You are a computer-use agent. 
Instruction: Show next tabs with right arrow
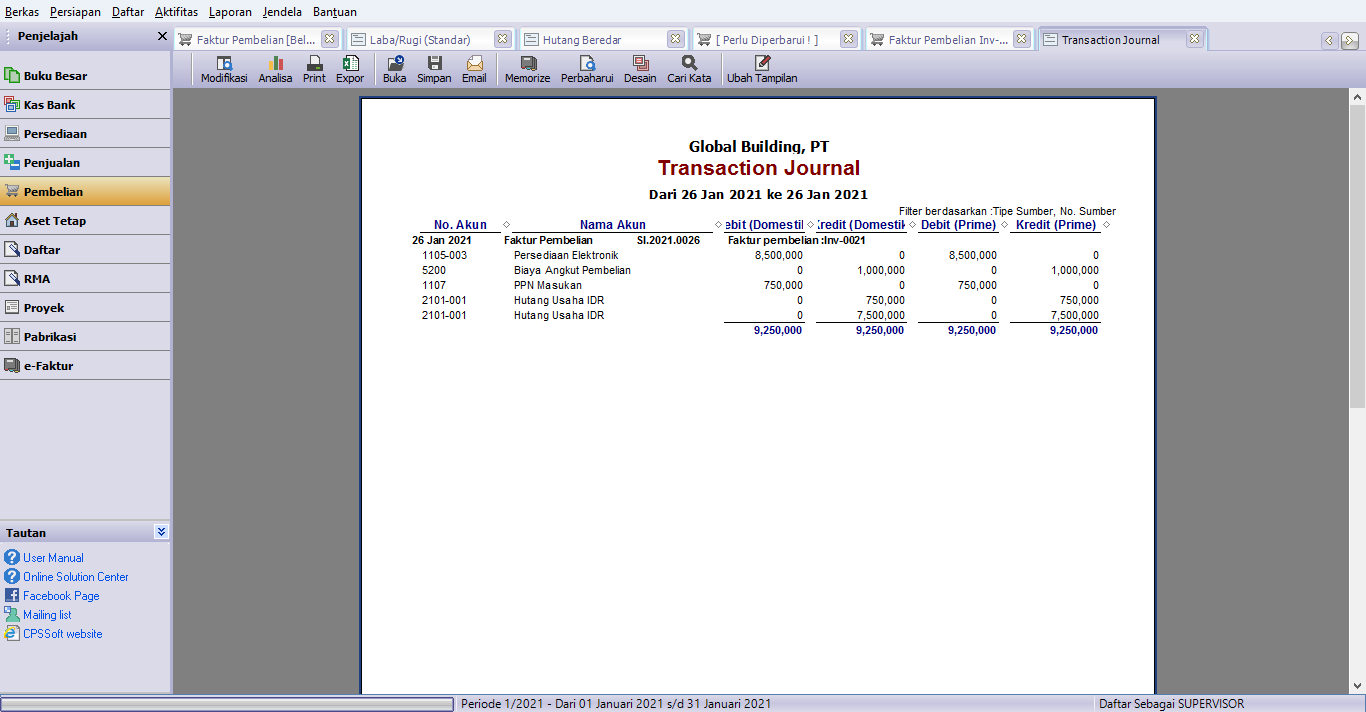tap(1349, 41)
